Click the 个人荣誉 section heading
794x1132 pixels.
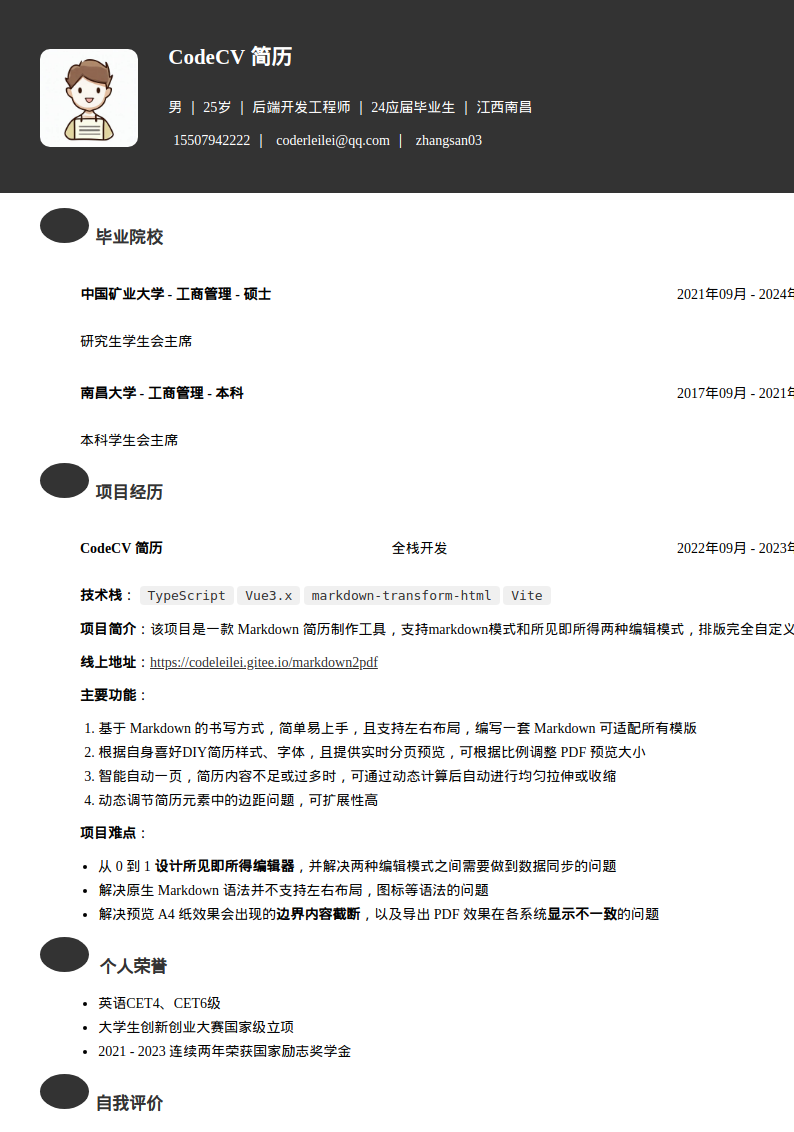(134, 966)
